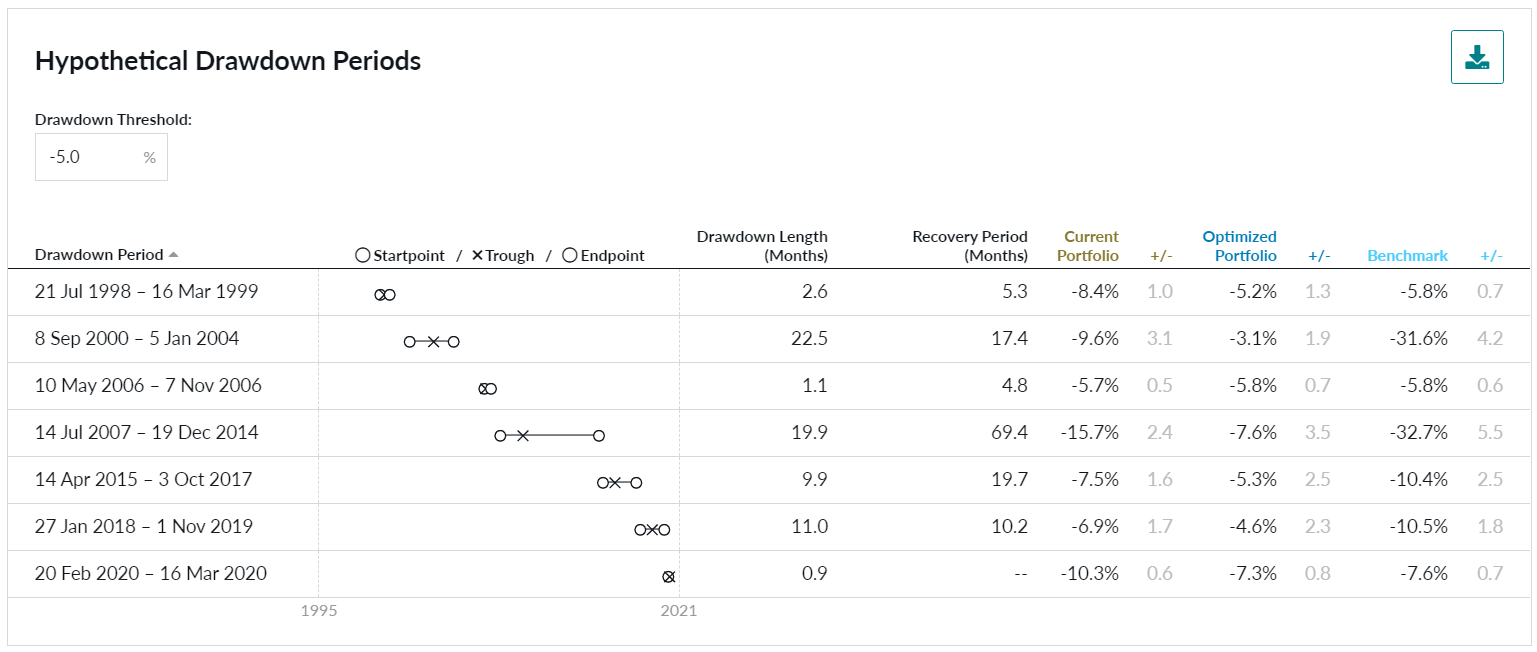Click the Benchmark column header
1537x652 pixels.
(x=1407, y=256)
